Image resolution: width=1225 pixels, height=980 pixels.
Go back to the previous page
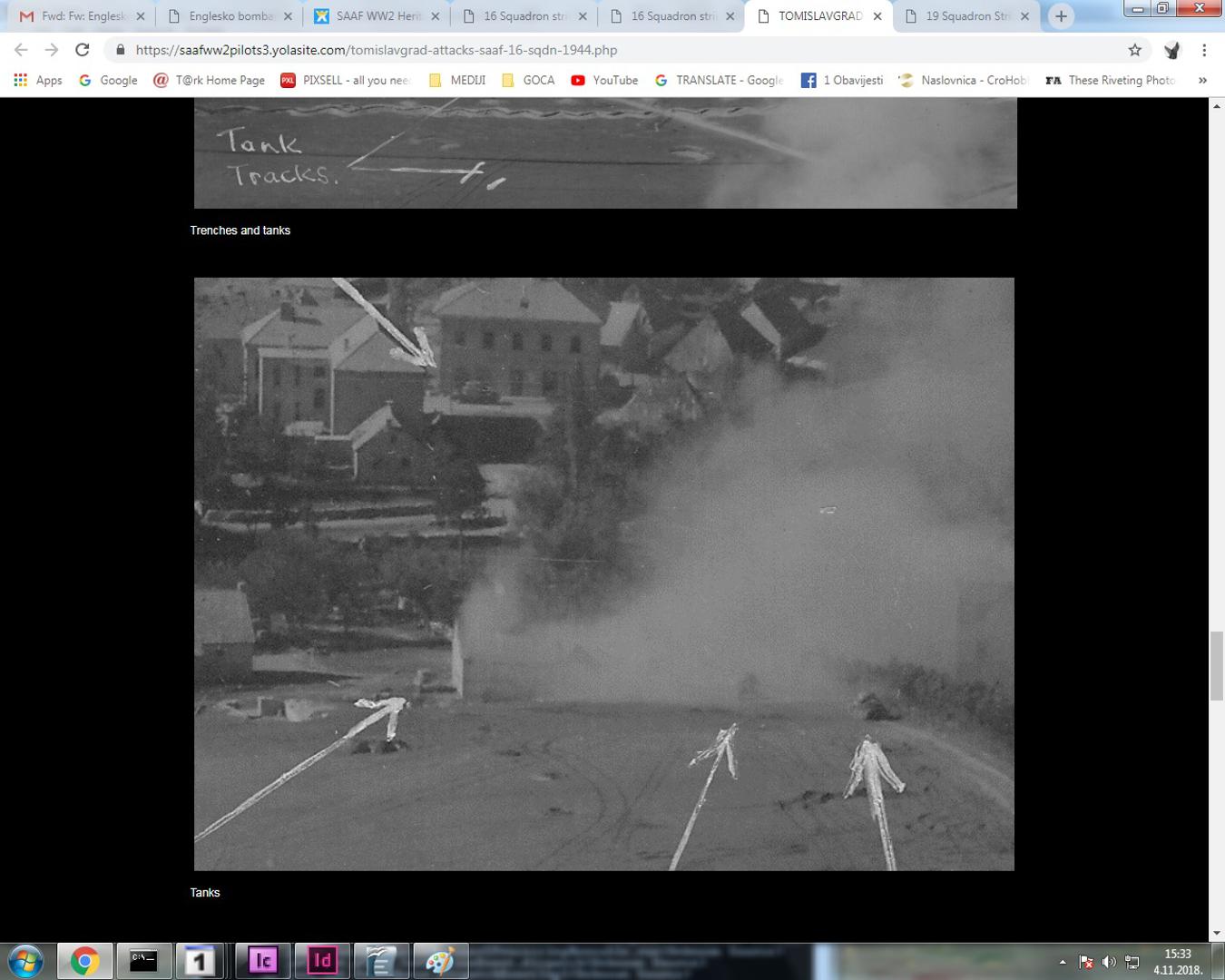(x=22, y=50)
